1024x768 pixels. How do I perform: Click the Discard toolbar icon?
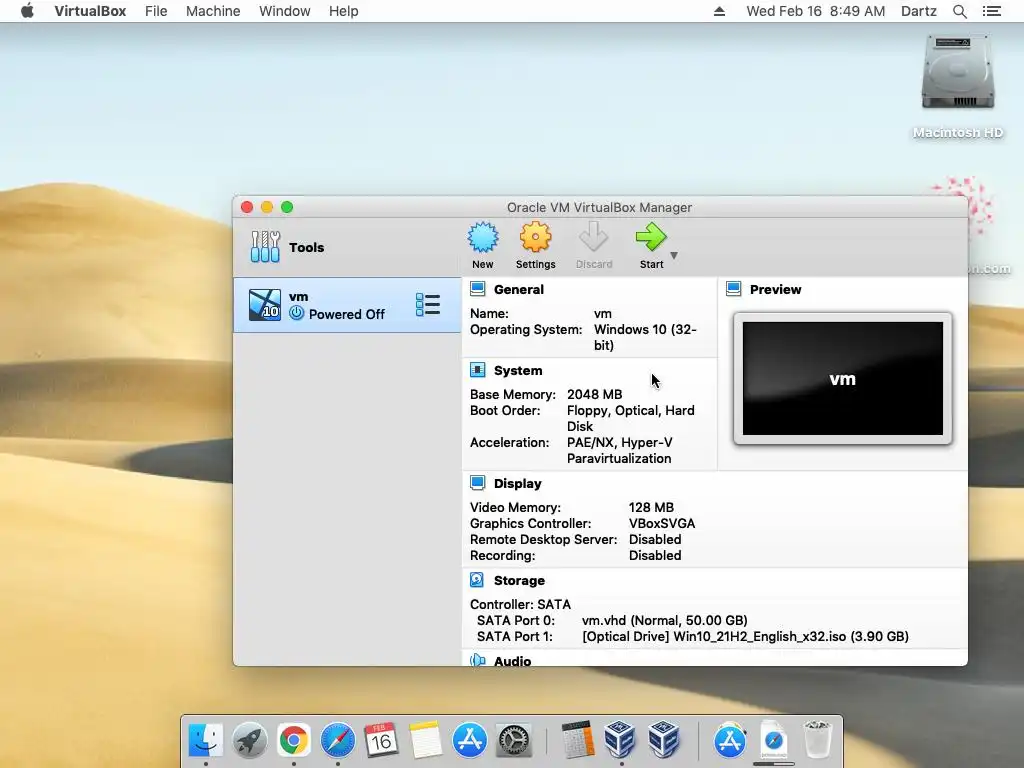594,237
